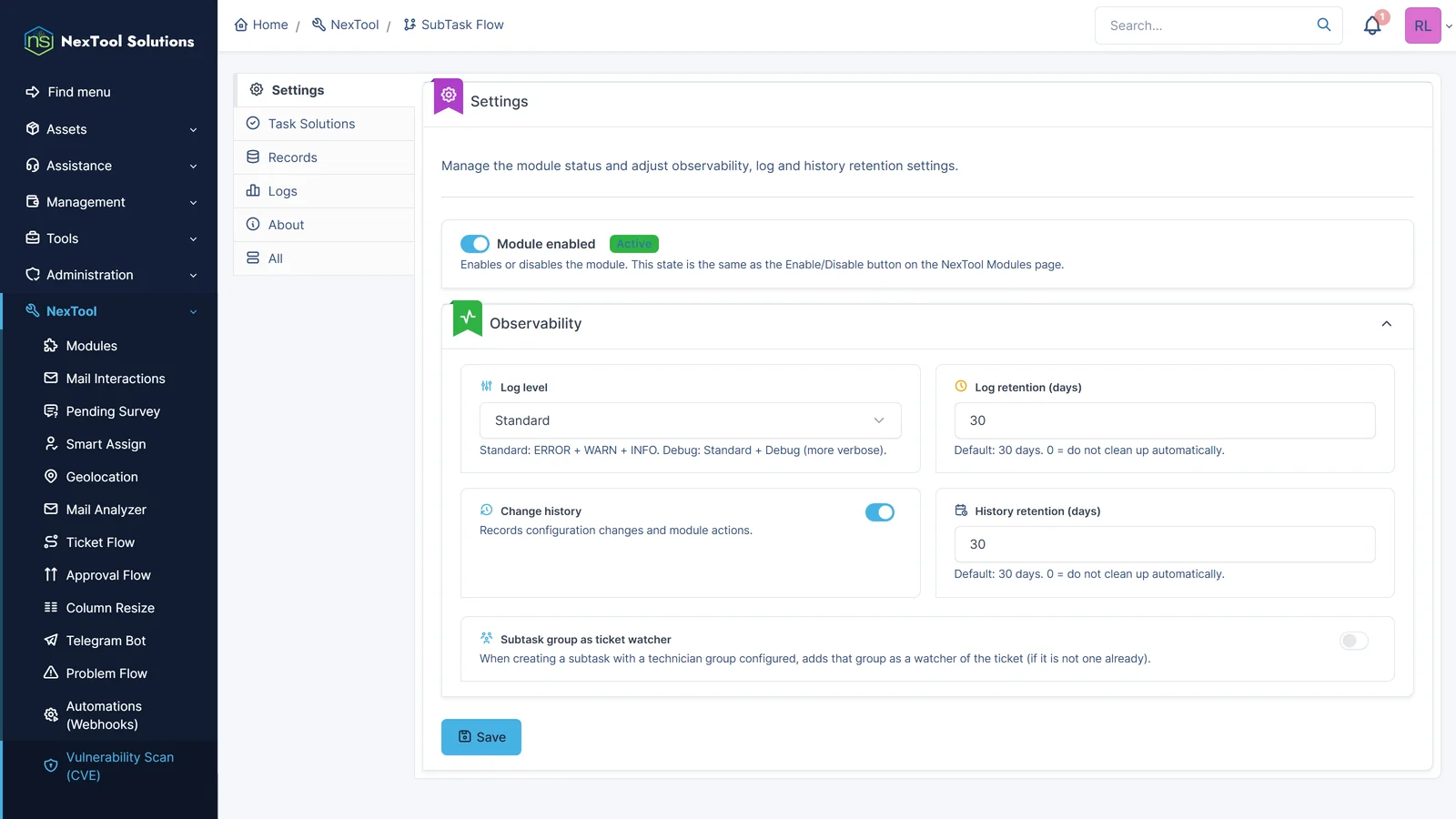Click the Save button
The width and height of the screenshot is (1456, 819).
coord(481,737)
